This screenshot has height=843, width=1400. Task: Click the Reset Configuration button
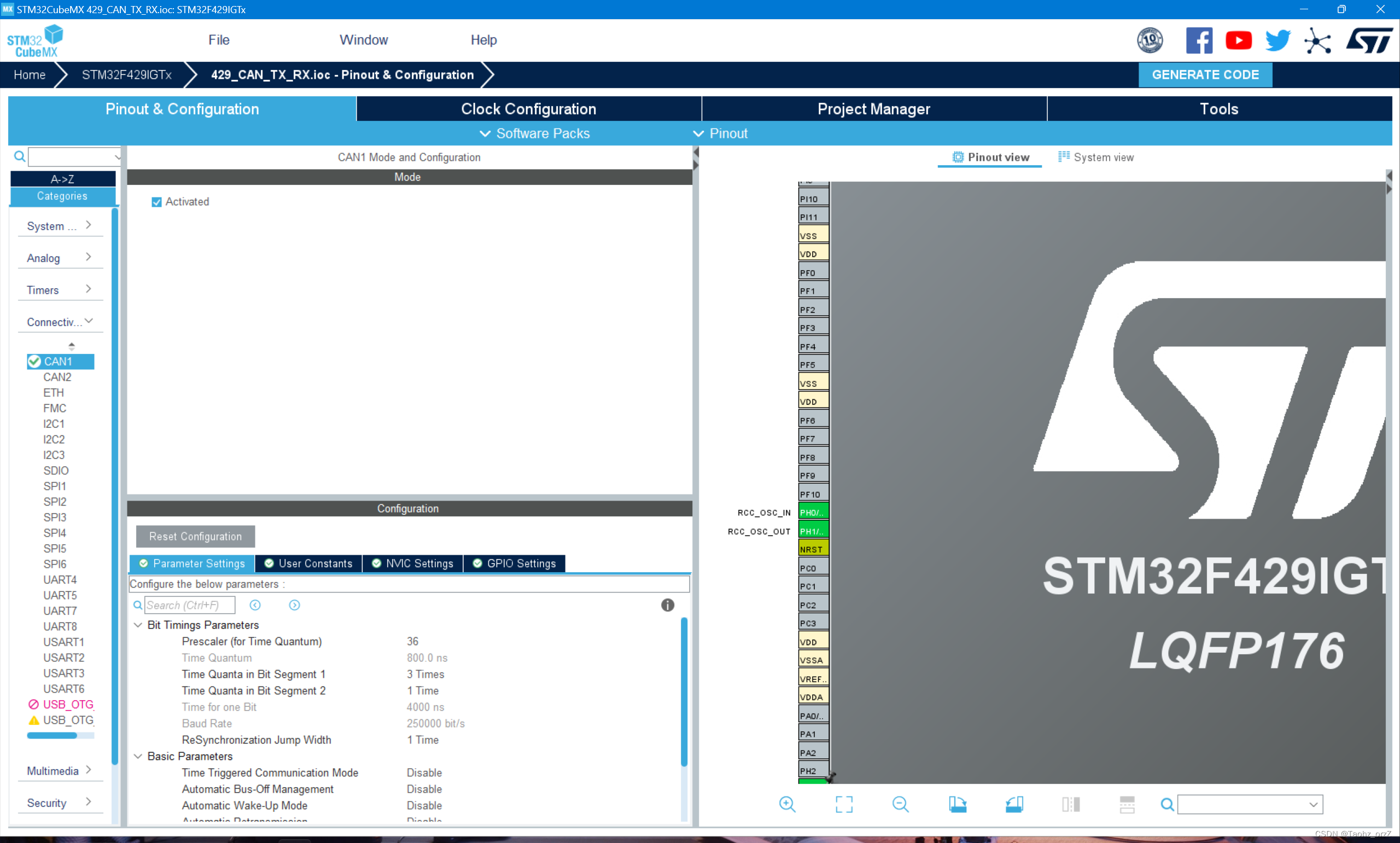click(x=195, y=536)
